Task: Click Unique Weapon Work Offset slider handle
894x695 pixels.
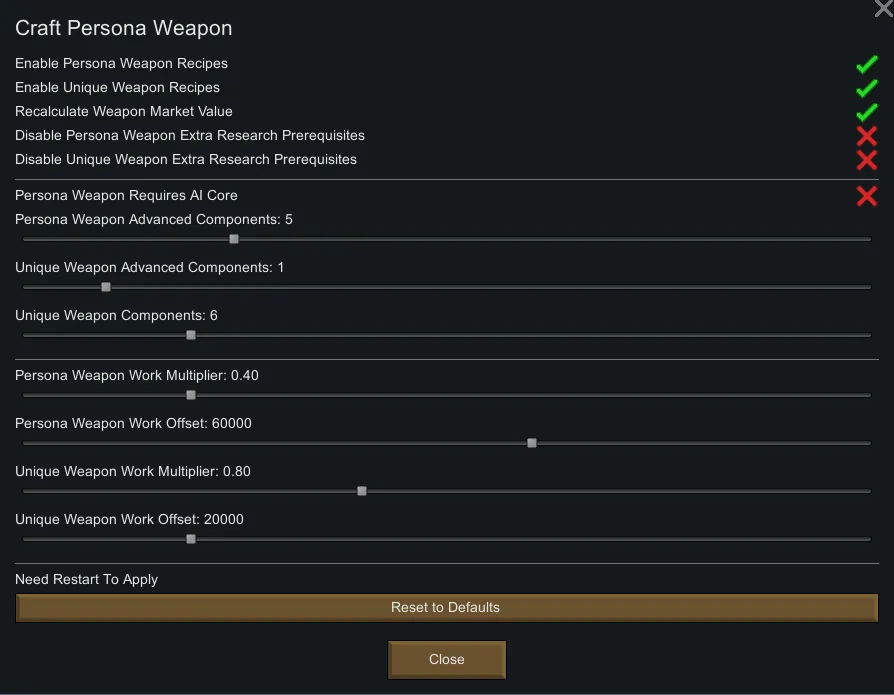Action: tap(191, 539)
